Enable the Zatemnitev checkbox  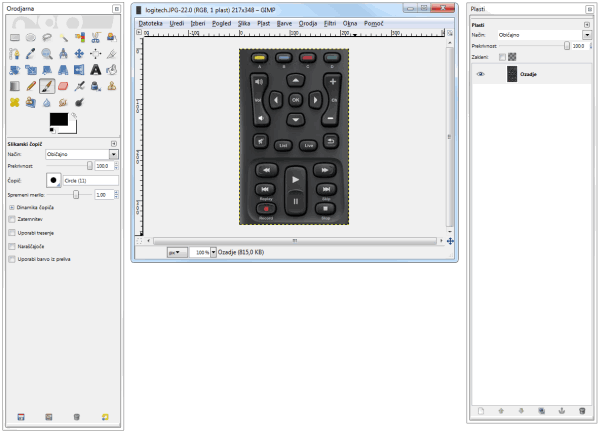(x=12, y=219)
